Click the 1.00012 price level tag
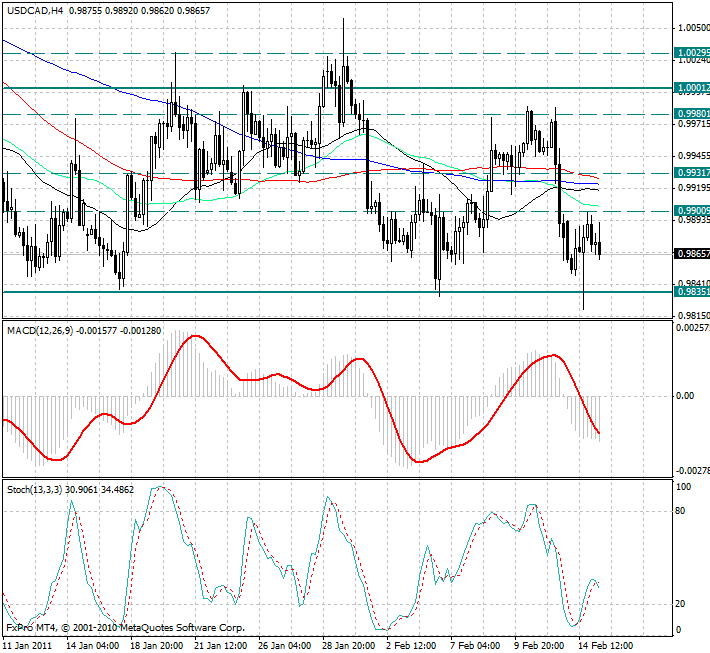 tap(692, 88)
